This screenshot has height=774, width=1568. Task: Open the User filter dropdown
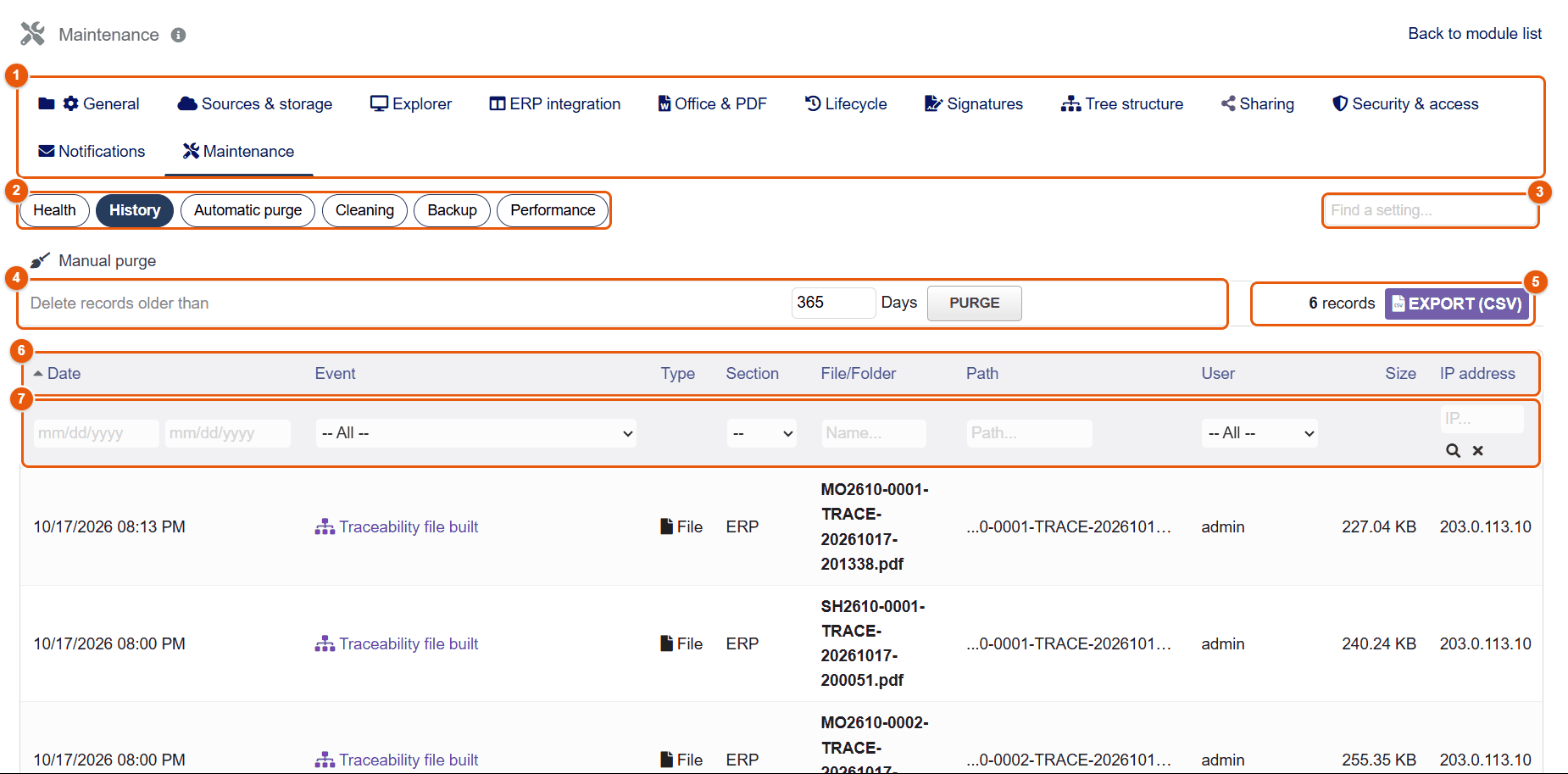[1260, 433]
